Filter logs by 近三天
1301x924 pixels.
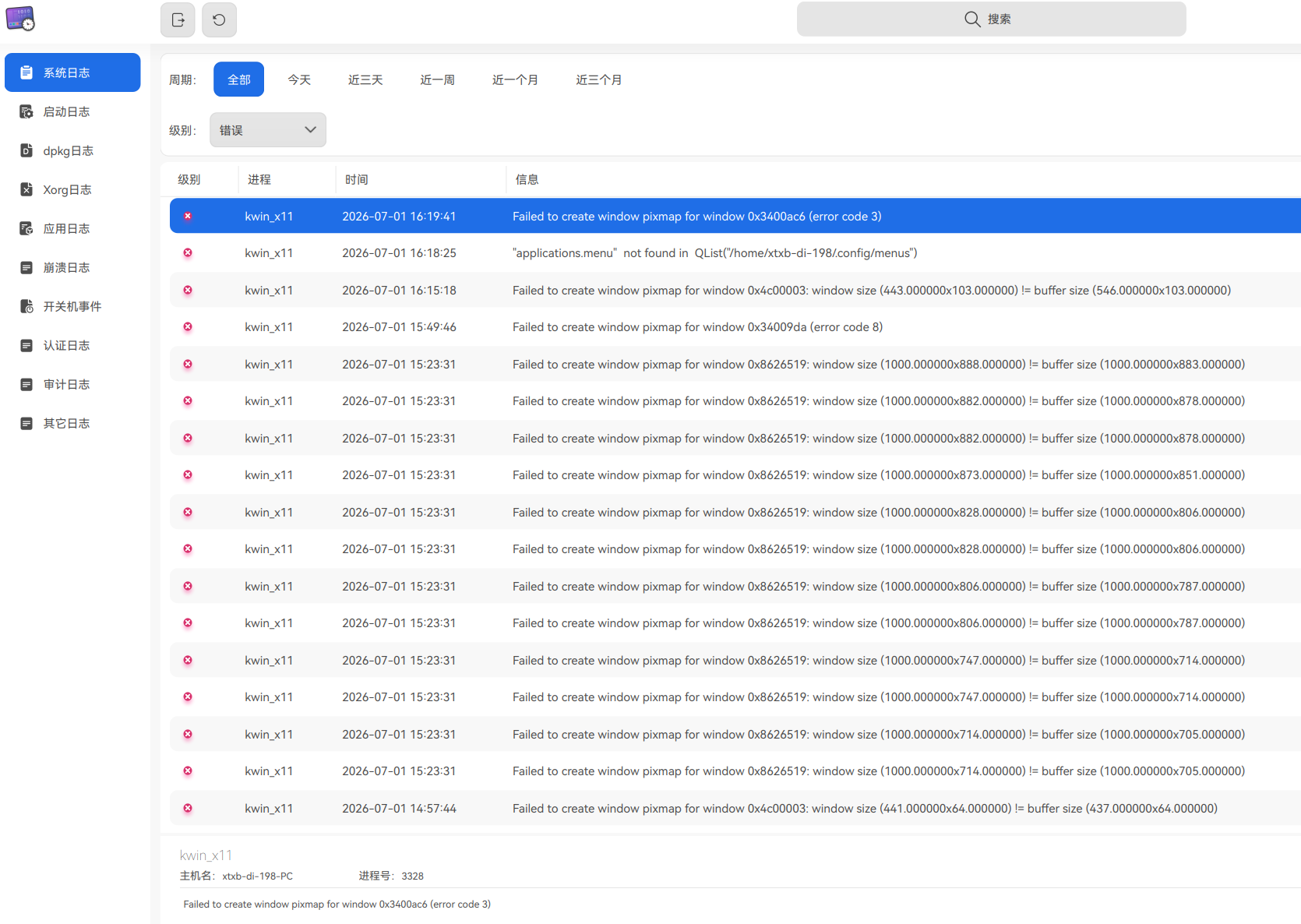[x=365, y=79]
